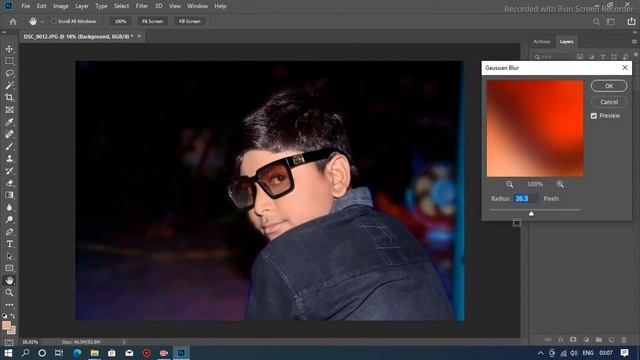Click the Layers panel tab
Image resolution: width=640 pixels, height=360 pixels.
coord(566,42)
